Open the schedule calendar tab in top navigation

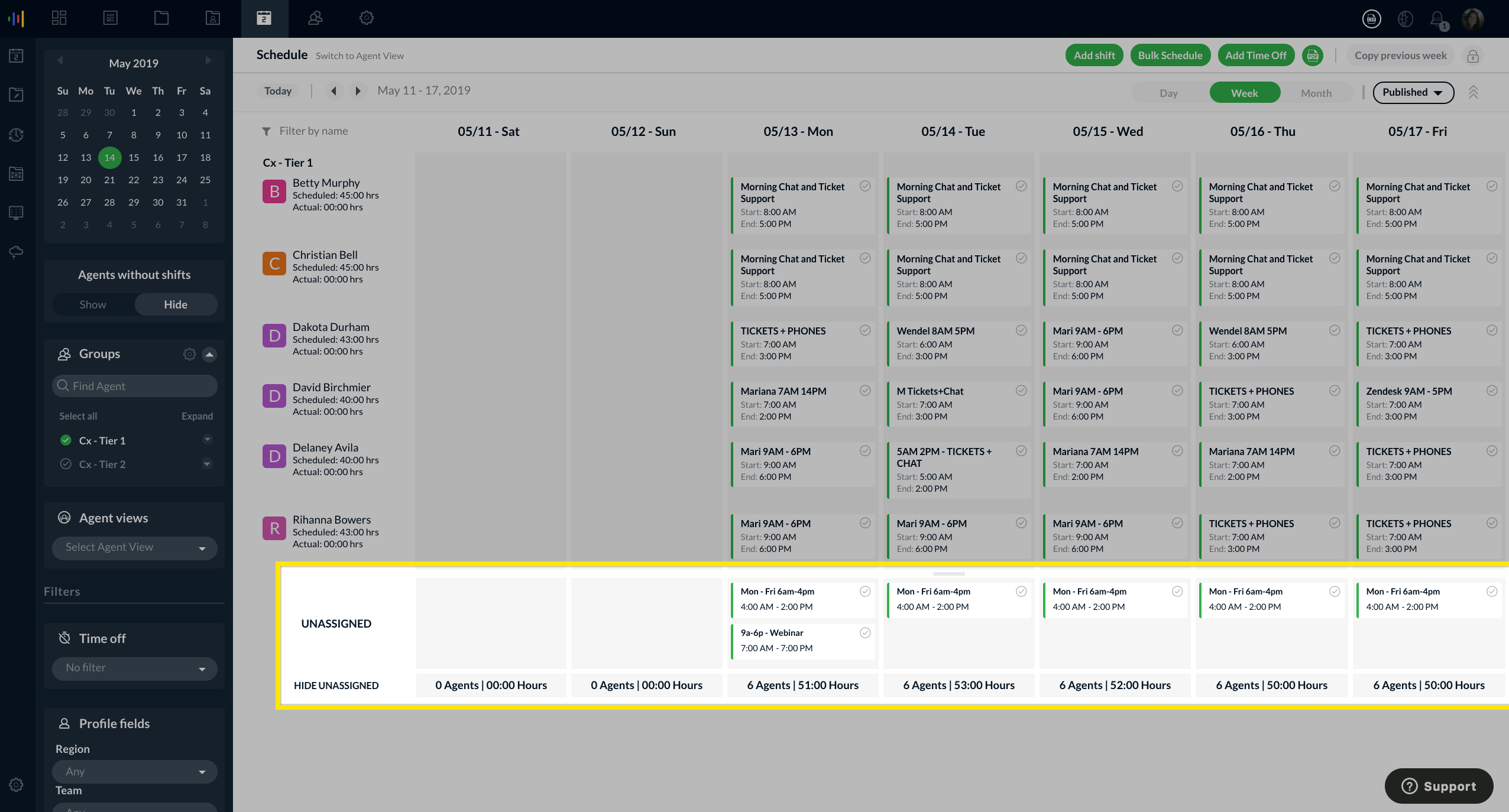[264, 18]
